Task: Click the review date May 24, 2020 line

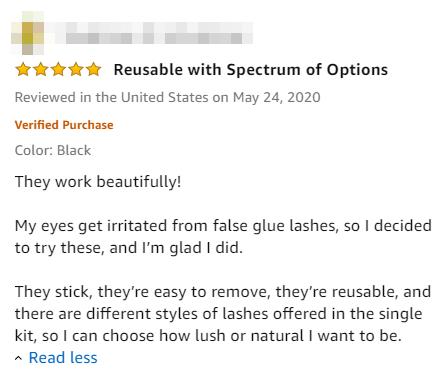Action: (167, 97)
